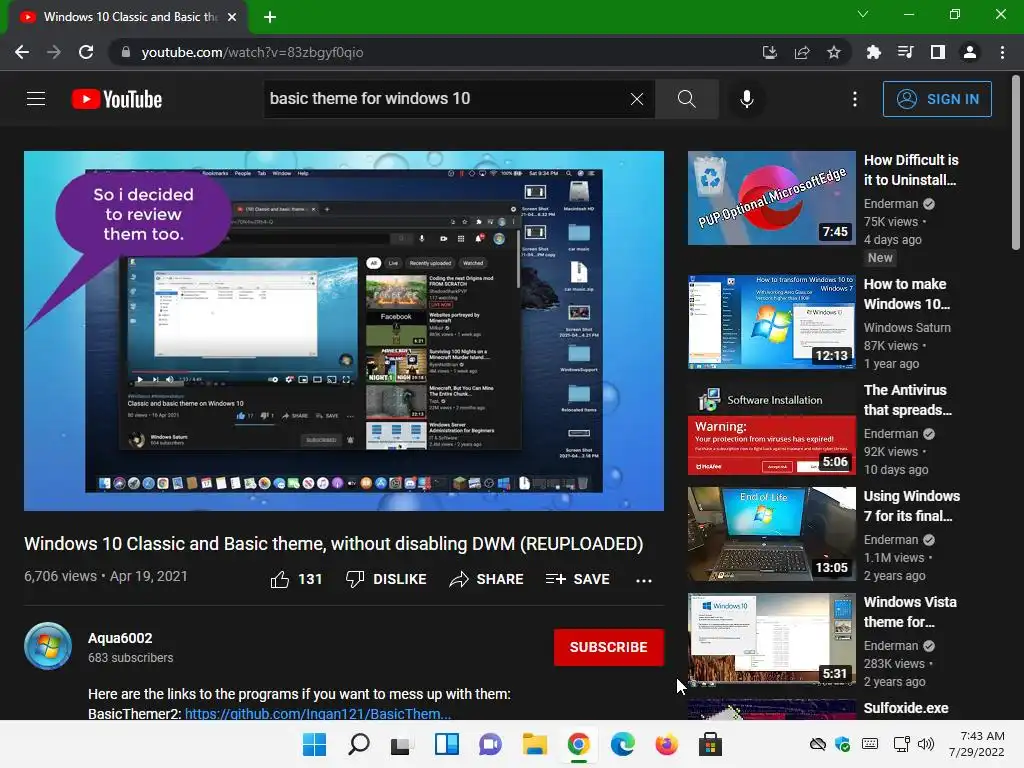Click the address bar URL
This screenshot has width=1024, height=768.
252,52
